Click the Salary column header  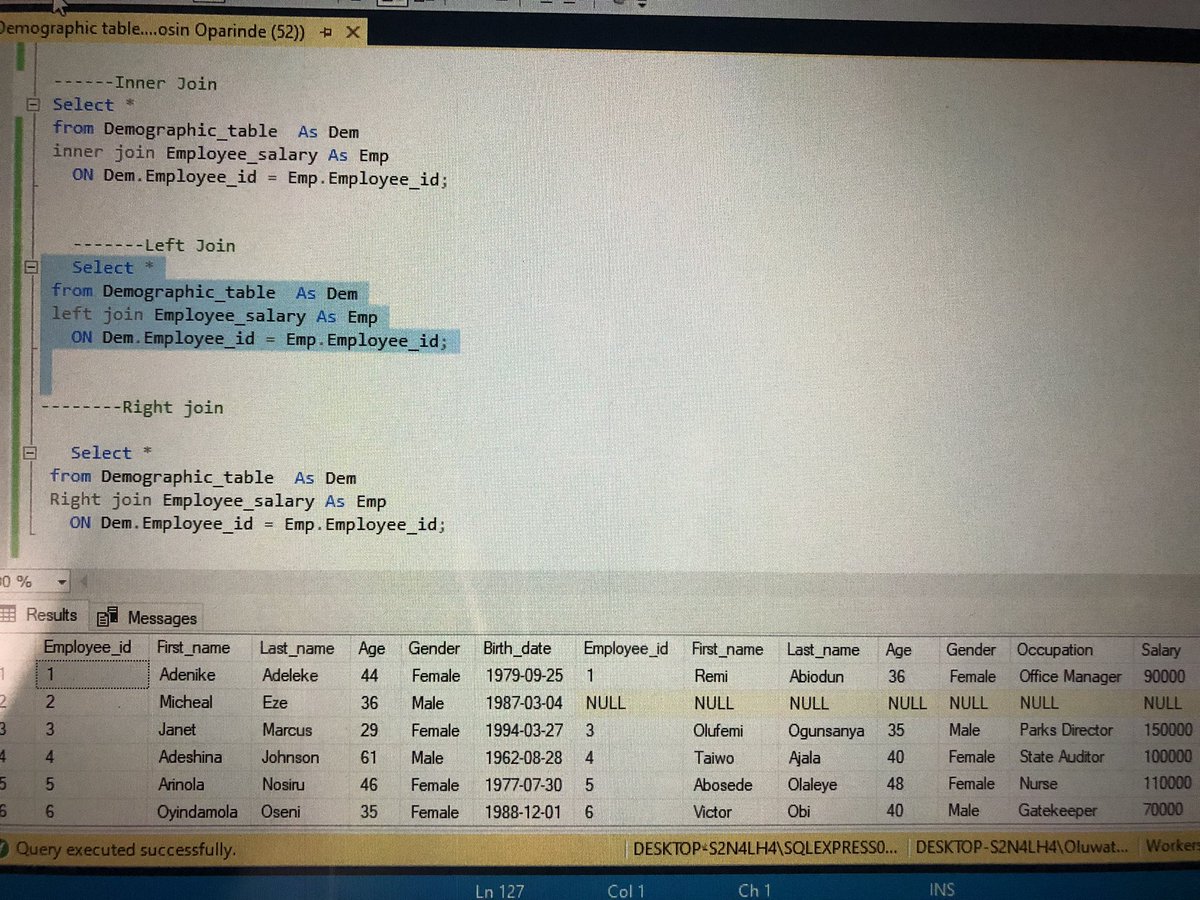1161,649
